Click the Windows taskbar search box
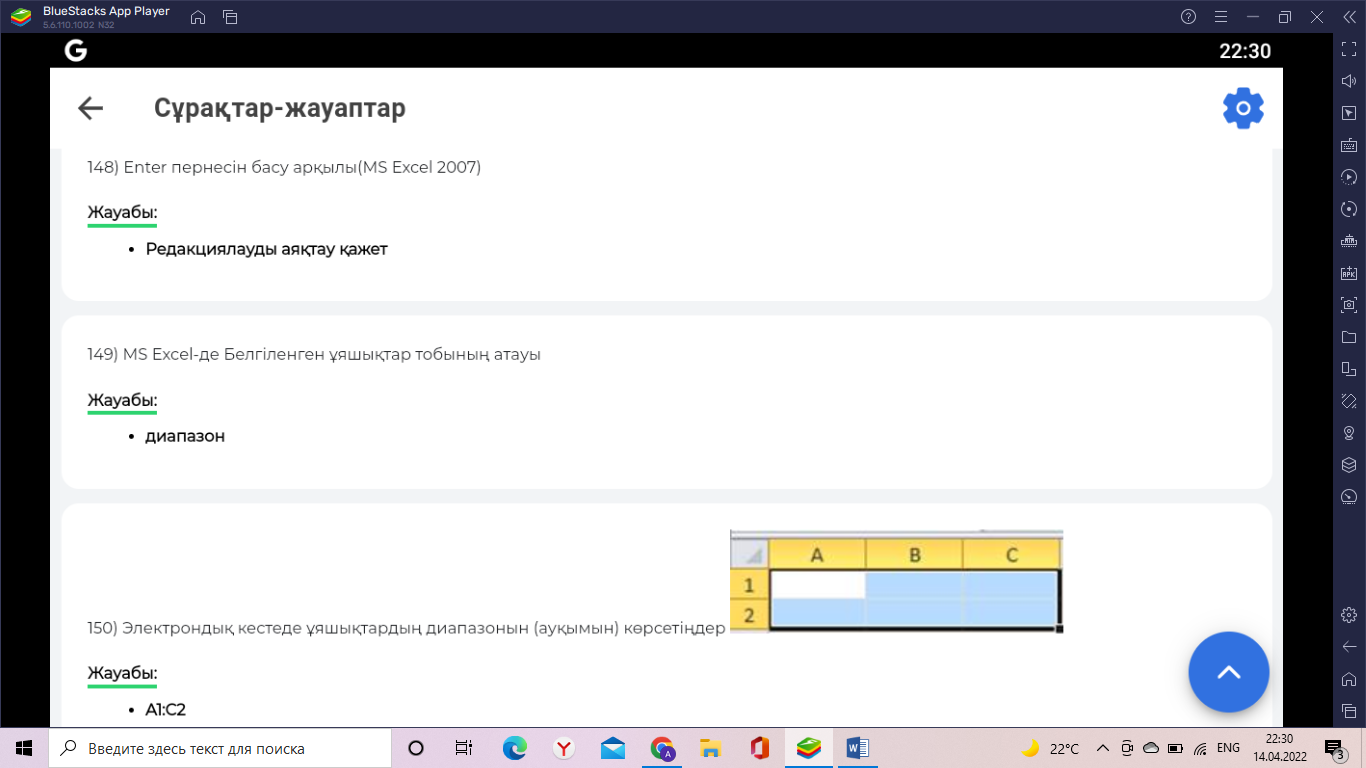The width and height of the screenshot is (1366, 768). pyautogui.click(x=220, y=748)
